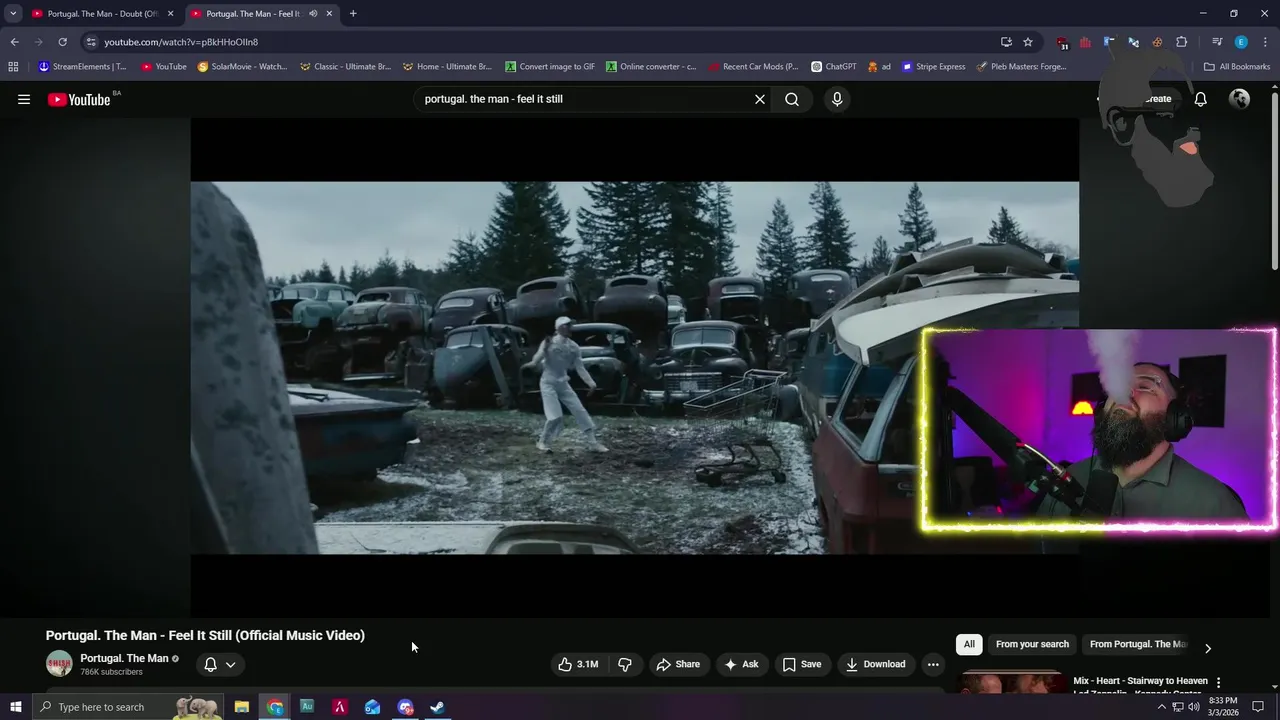Screen dimensions: 1280x720
Task: Open the Chrome profile icon in toolbar
Action: 1241,42
